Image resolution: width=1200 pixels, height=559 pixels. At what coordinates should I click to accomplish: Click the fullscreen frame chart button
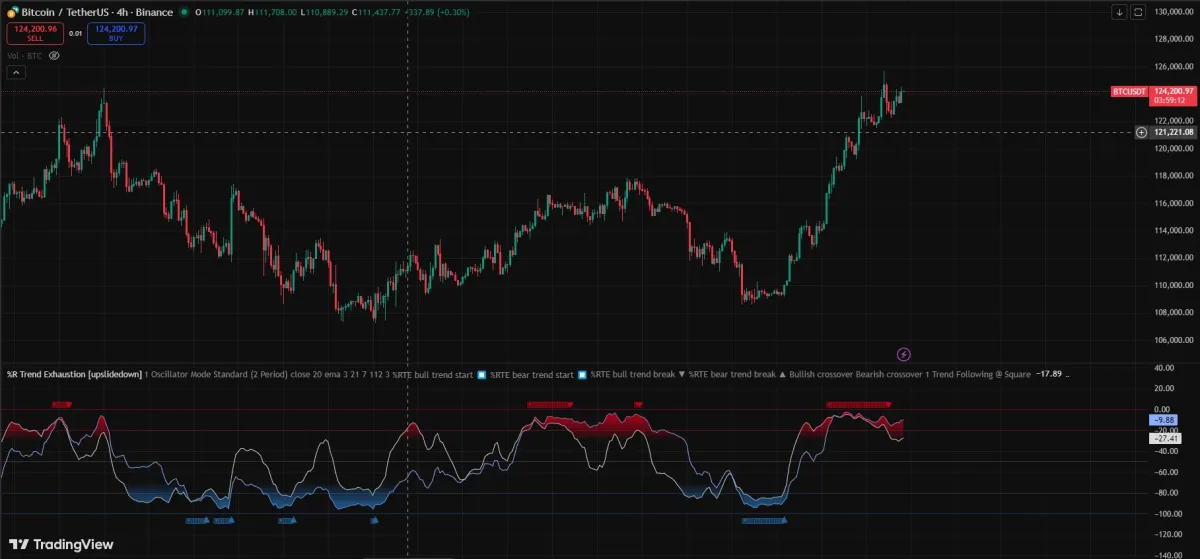click(x=1137, y=12)
